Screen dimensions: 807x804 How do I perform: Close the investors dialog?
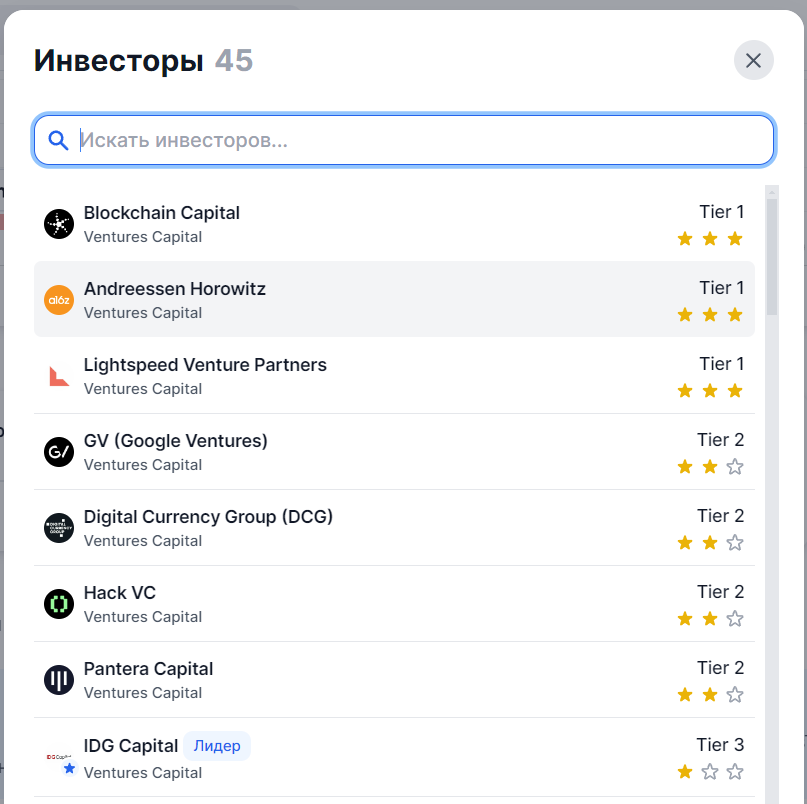tap(753, 61)
